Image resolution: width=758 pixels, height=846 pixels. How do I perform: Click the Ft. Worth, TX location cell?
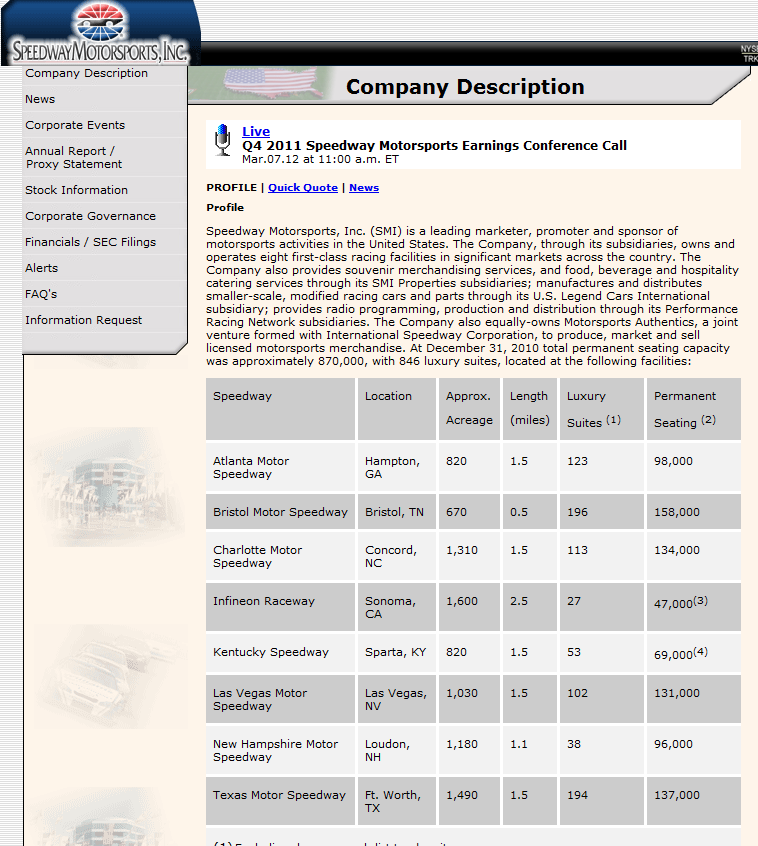pyautogui.click(x=397, y=801)
